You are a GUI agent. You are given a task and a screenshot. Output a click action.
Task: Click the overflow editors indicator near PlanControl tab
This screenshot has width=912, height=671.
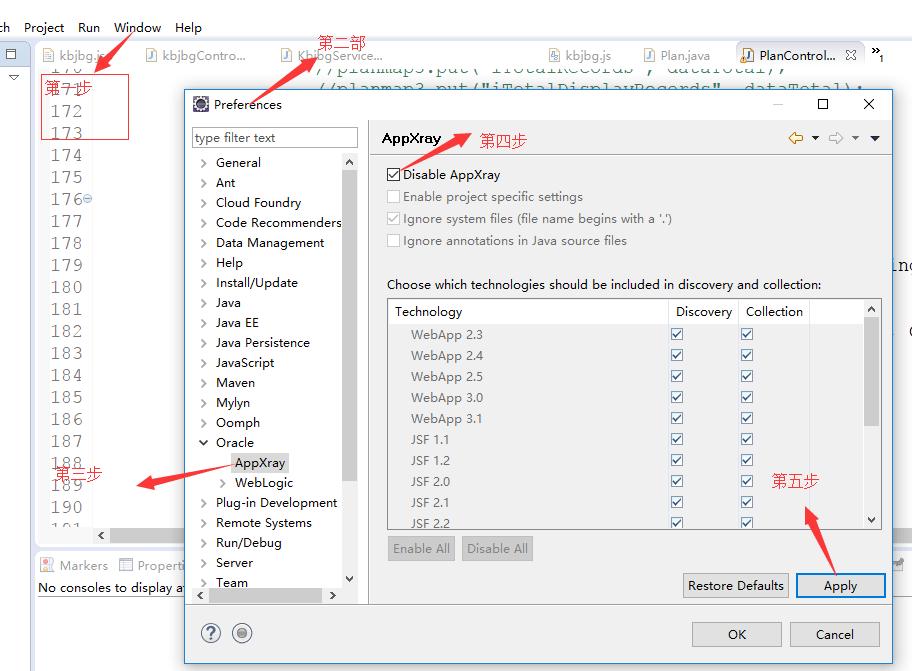877,57
